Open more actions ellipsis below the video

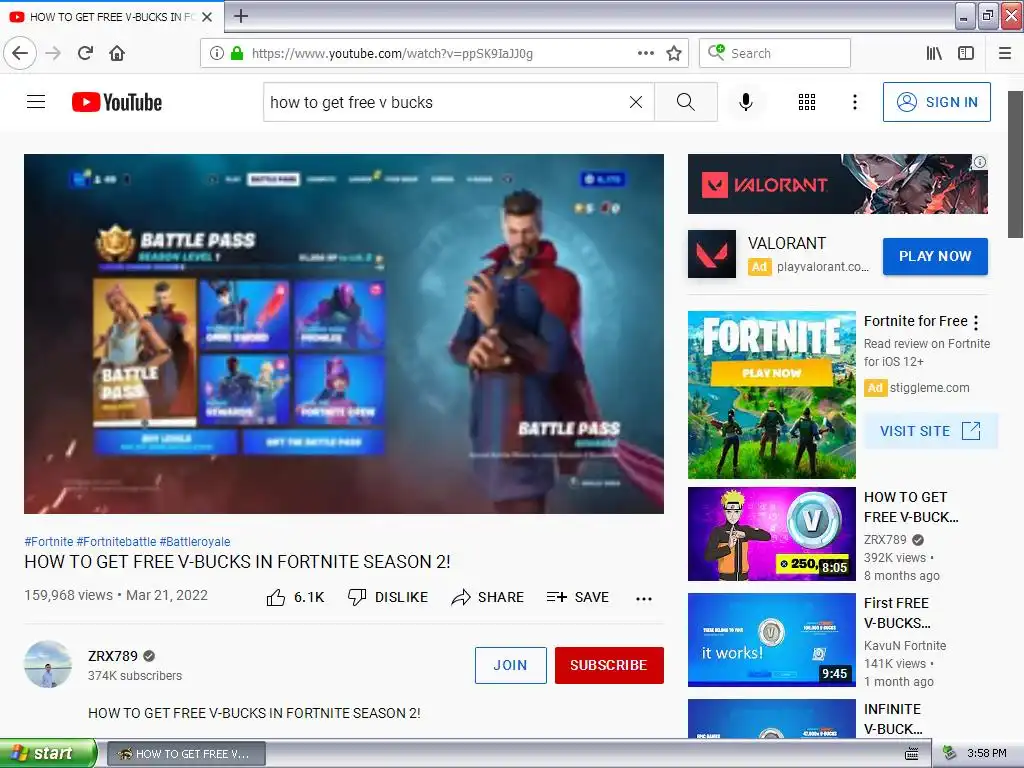644,598
